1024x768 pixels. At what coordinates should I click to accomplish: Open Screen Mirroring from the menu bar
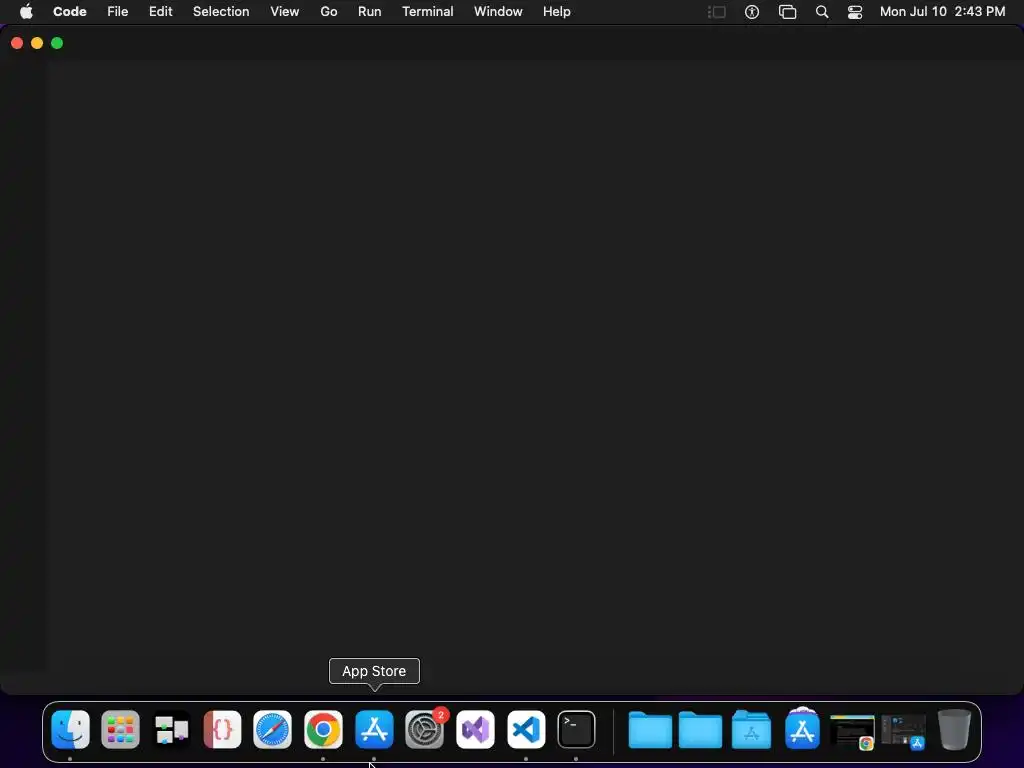[788, 12]
